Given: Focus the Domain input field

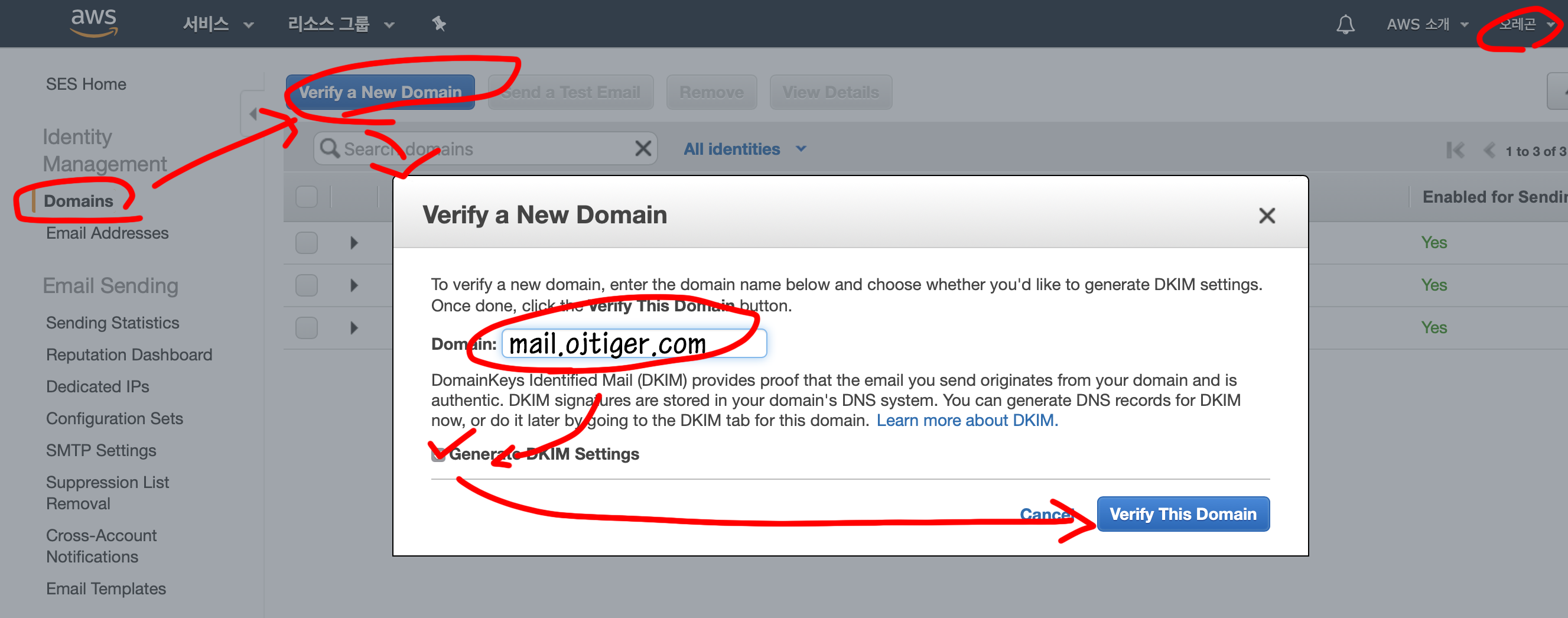Looking at the screenshot, I should [x=634, y=343].
